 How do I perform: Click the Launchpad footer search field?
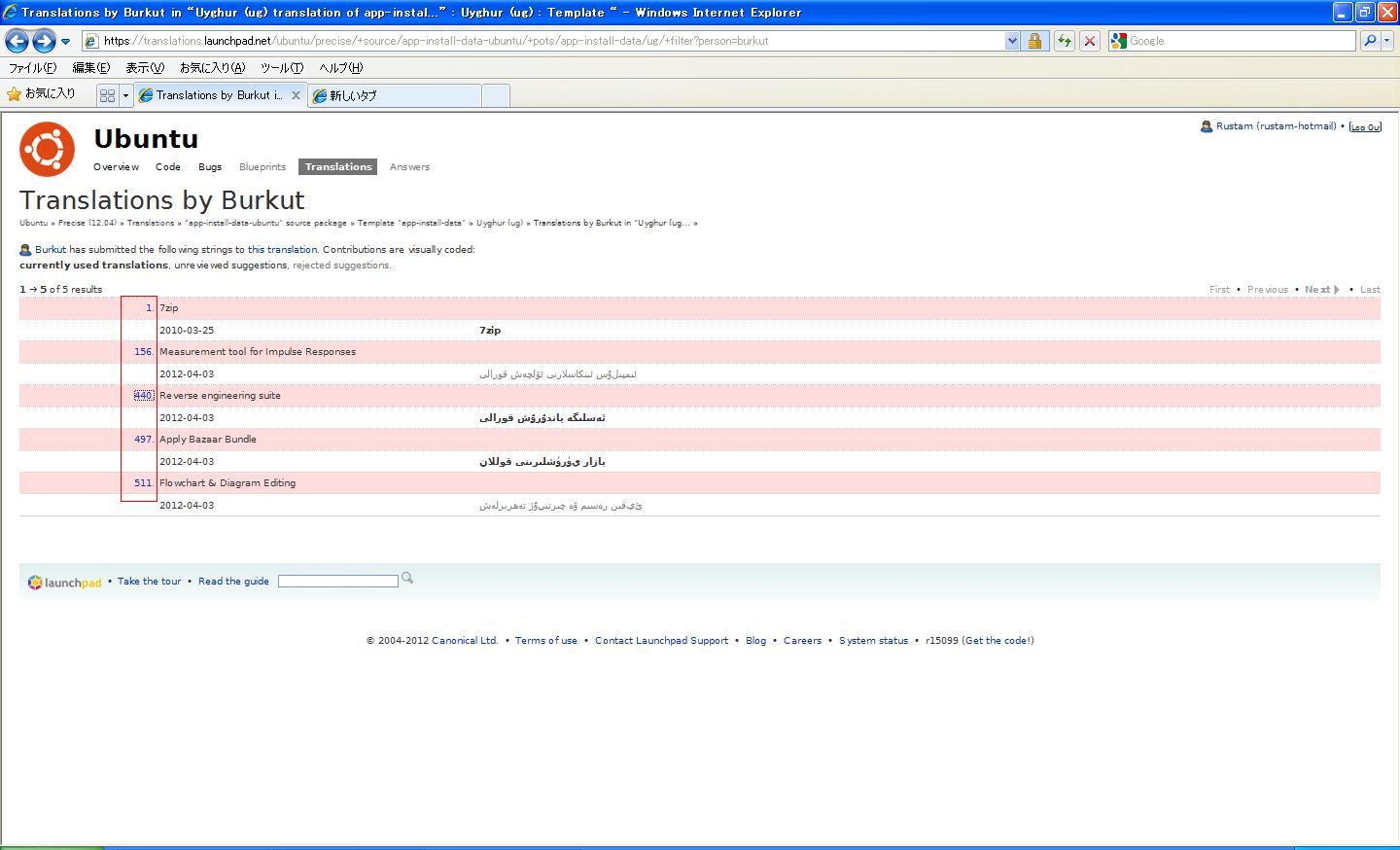[x=338, y=581]
